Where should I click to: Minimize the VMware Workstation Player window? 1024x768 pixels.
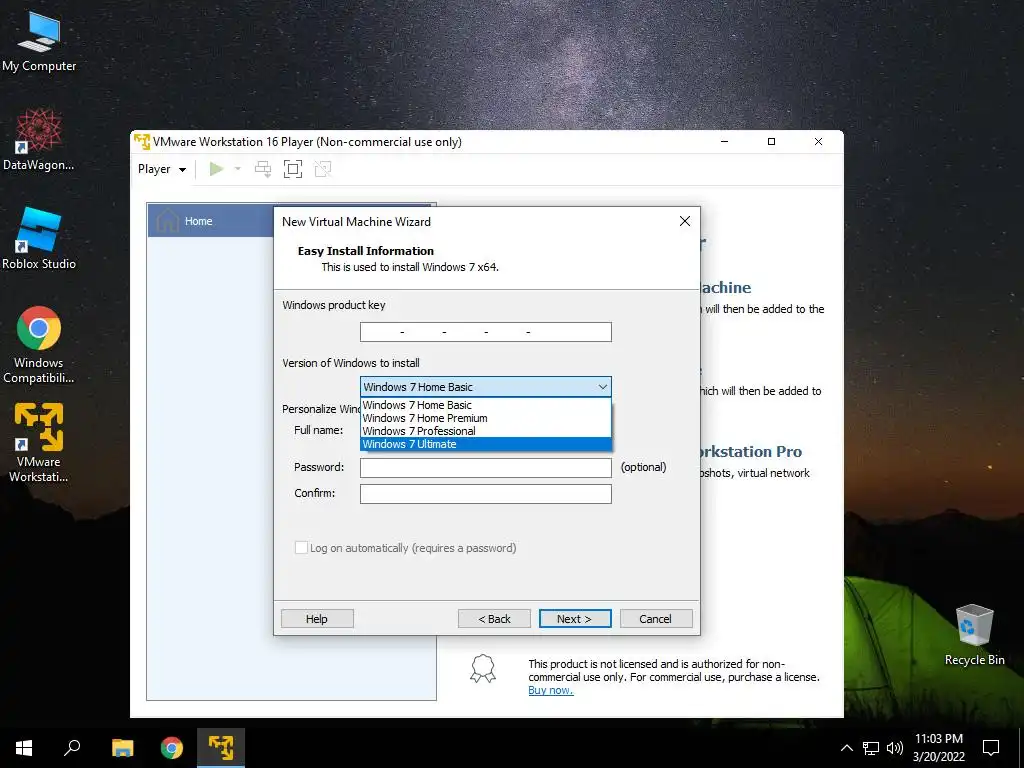[x=724, y=142]
